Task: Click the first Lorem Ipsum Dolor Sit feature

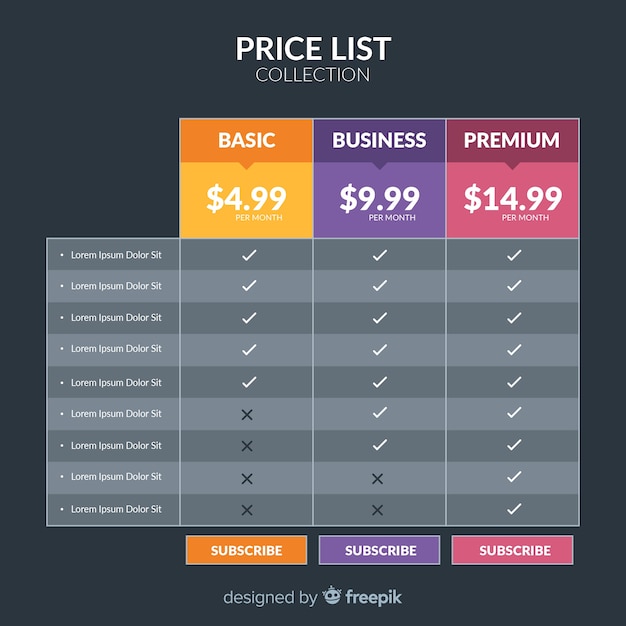Action: [116, 255]
